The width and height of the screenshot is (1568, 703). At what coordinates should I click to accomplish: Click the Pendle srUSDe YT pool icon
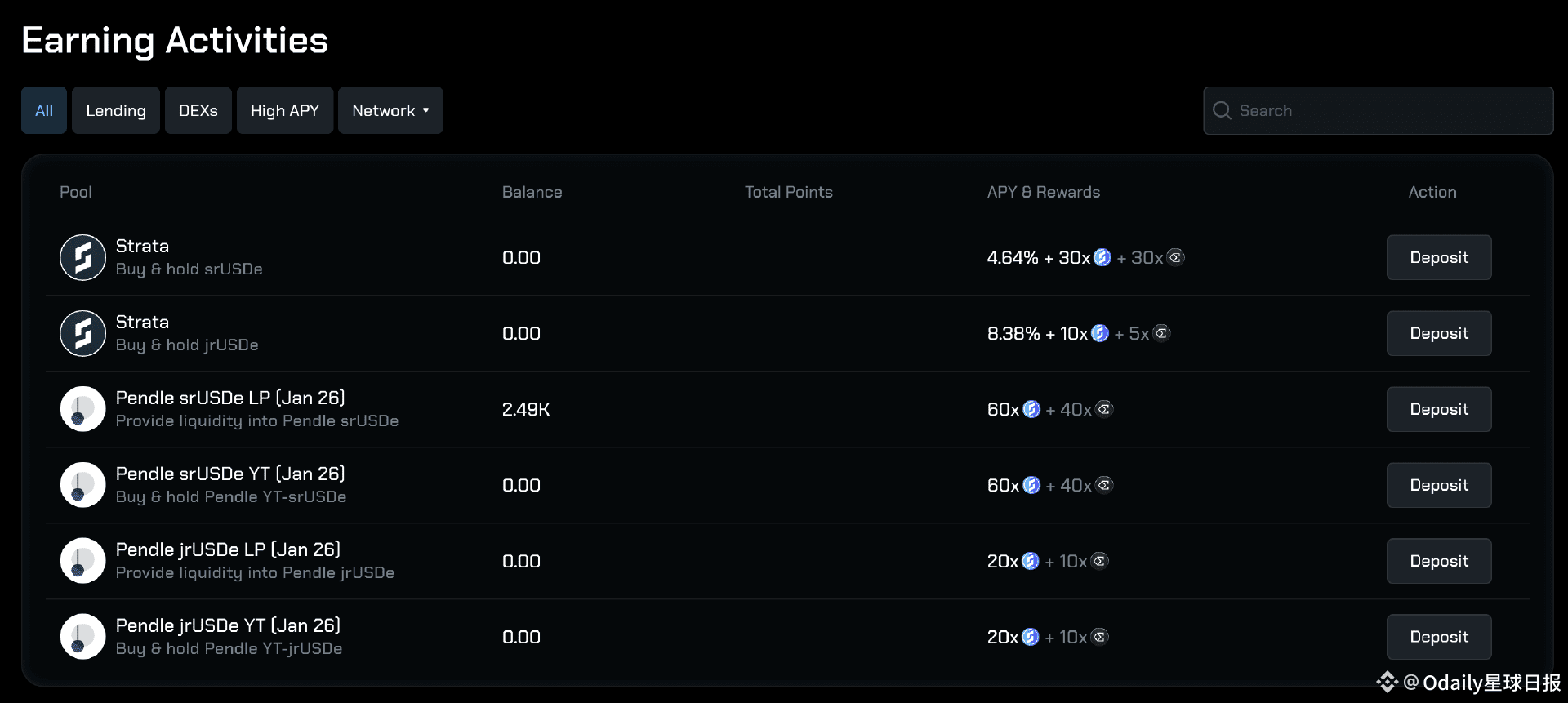coord(82,485)
